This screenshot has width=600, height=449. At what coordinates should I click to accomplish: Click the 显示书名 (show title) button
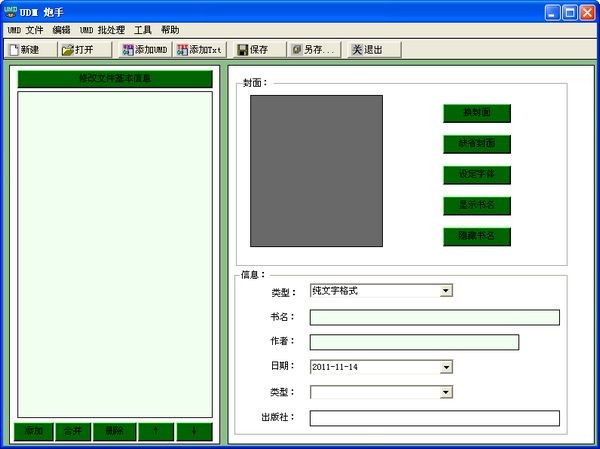477,206
